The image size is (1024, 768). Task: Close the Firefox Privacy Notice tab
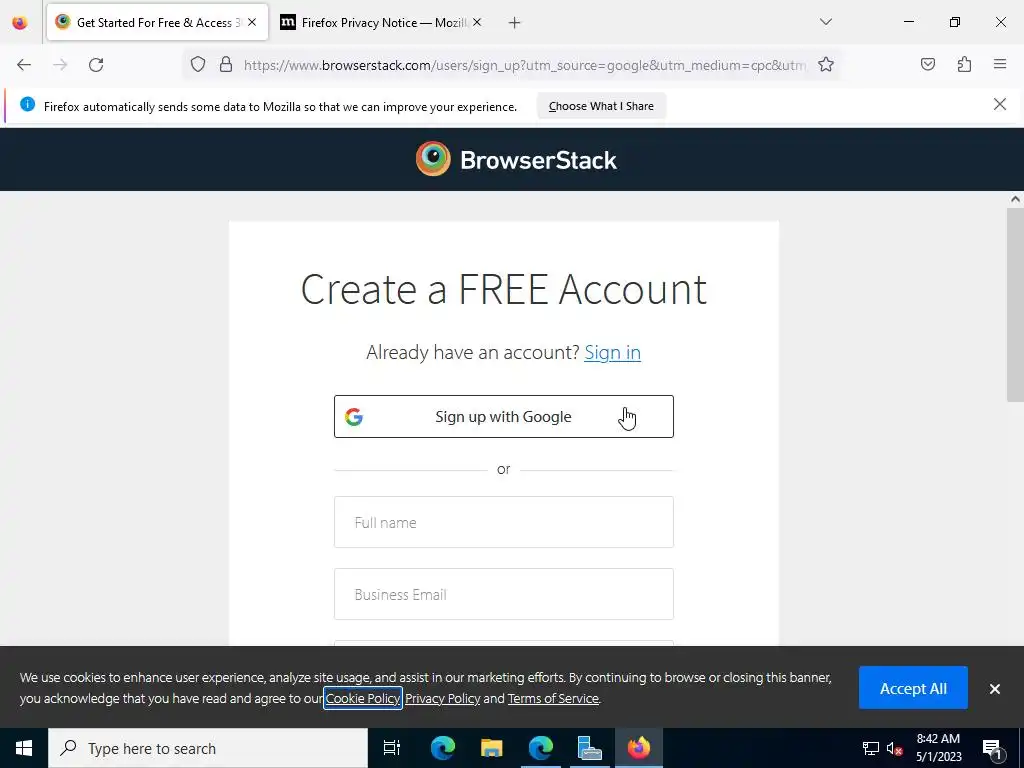[477, 22]
